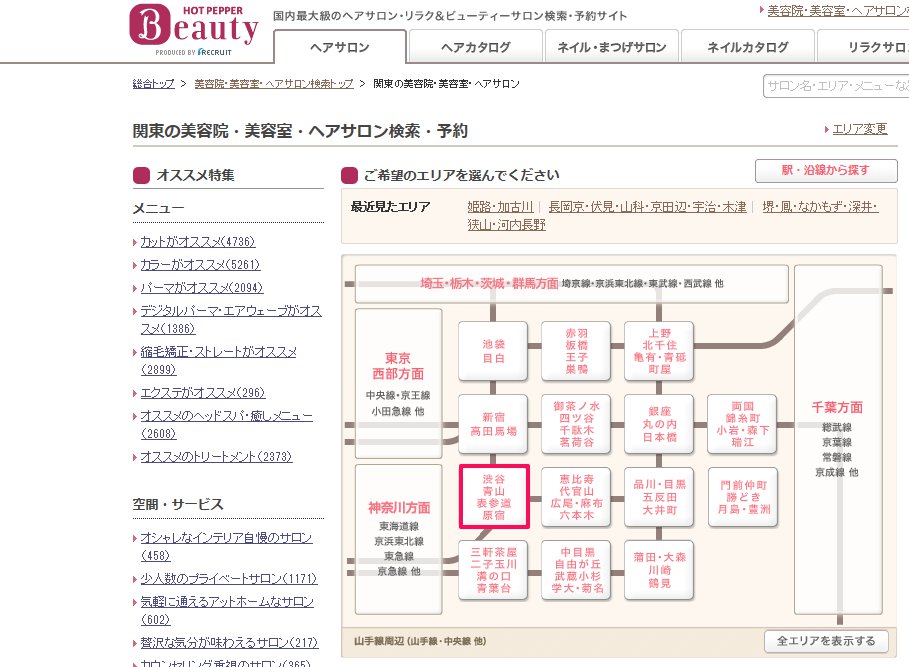Select the 埼玉・栃木・茨城・群馬方面 area box

point(572,284)
